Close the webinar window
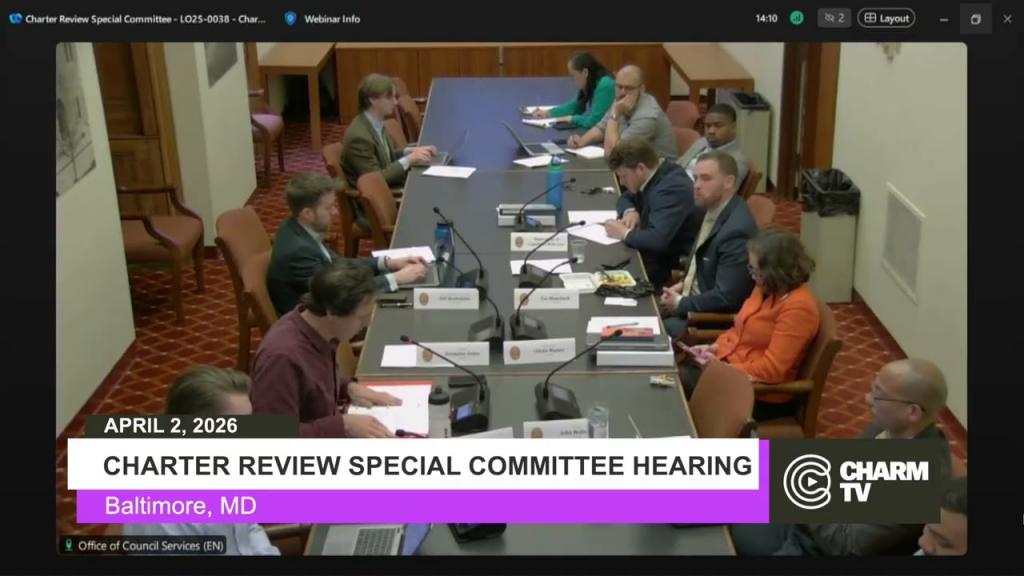1024x576 pixels. coord(1007,18)
